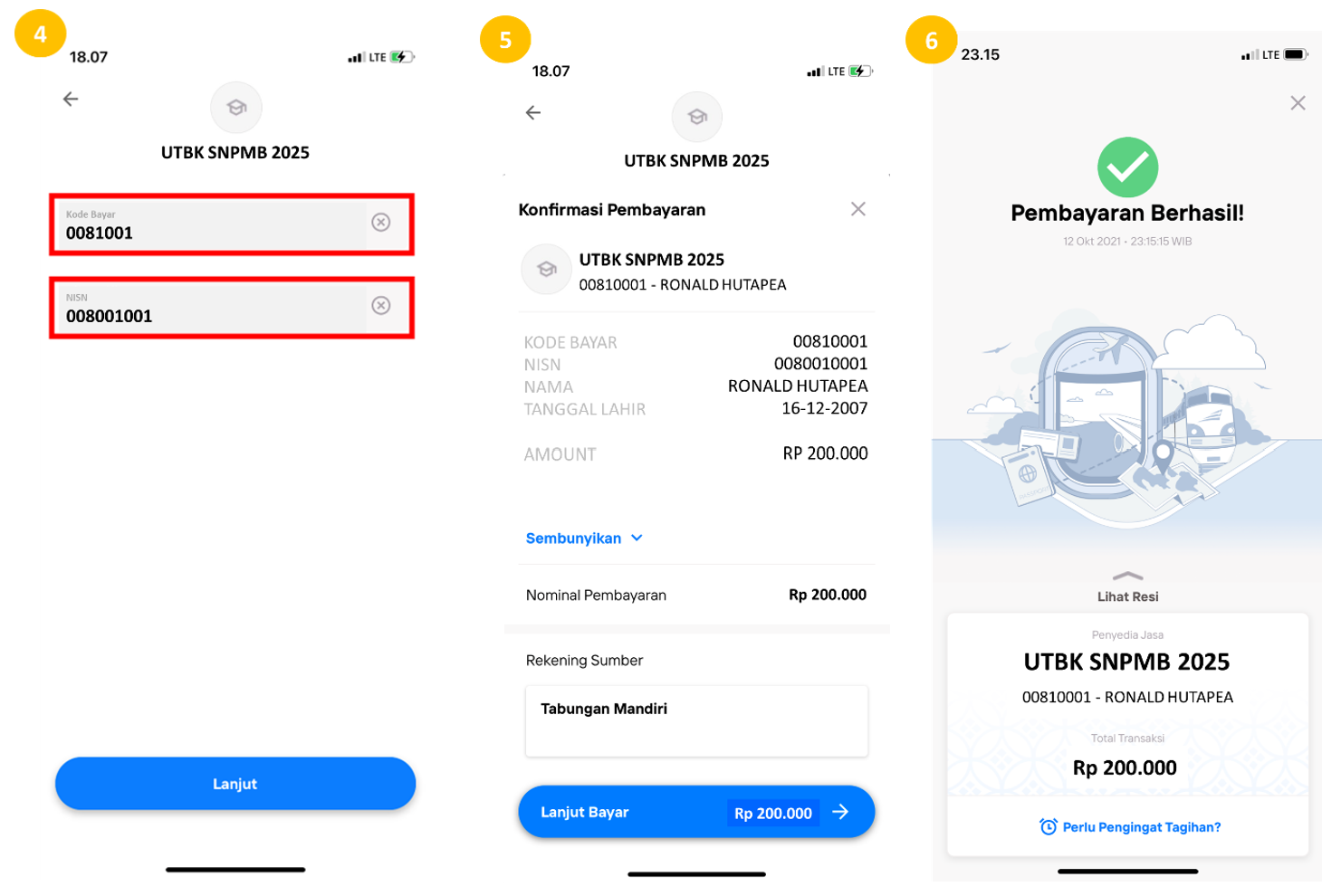The height and width of the screenshot is (896, 1322).
Task: Click the arrow on Lanjut Bayar
Action: pos(840,812)
